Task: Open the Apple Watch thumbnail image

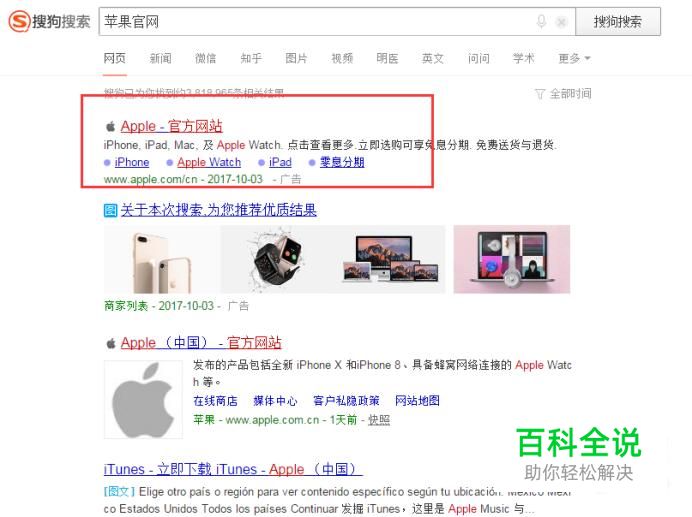Action: coord(278,260)
